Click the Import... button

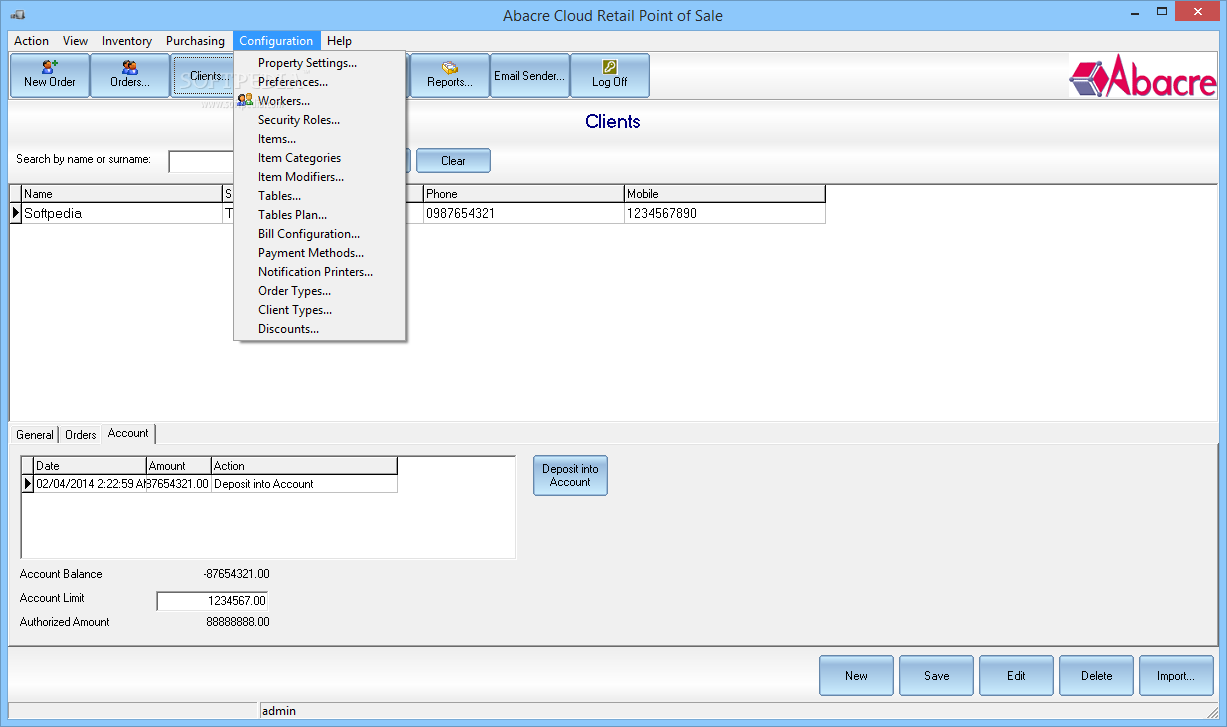[1177, 676]
